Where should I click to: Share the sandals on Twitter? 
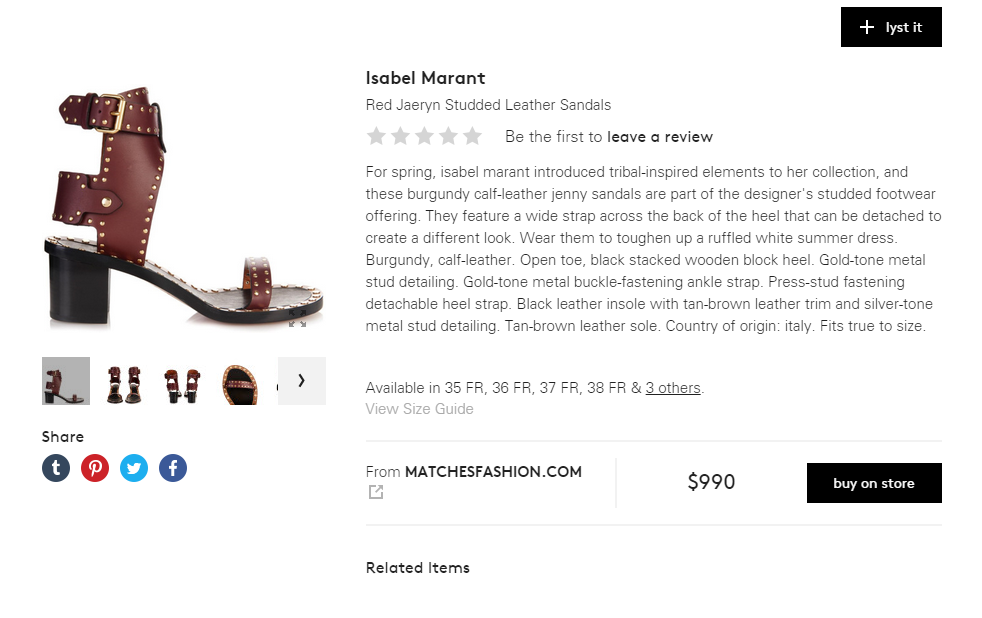click(x=134, y=468)
